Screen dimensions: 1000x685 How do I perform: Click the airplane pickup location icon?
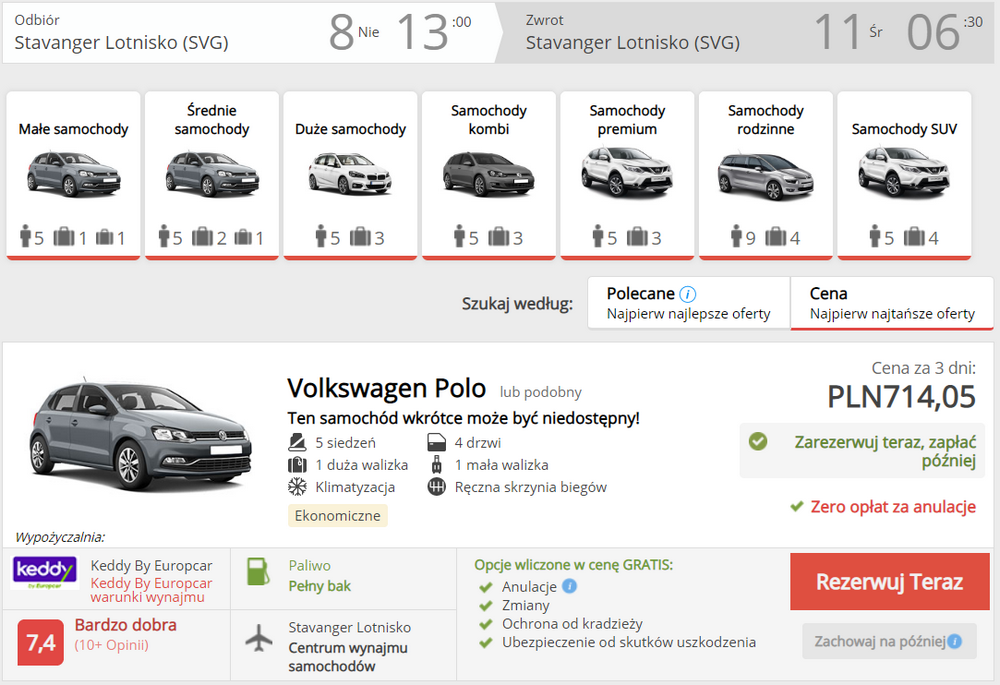coord(259,638)
